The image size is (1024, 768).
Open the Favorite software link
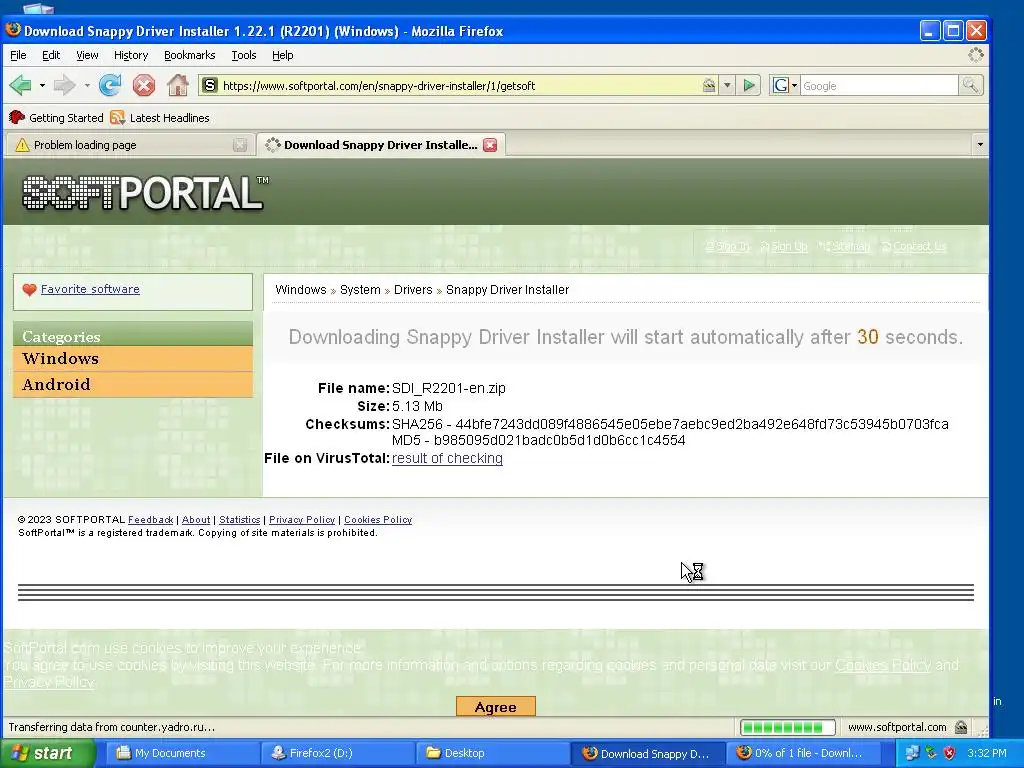click(x=90, y=289)
